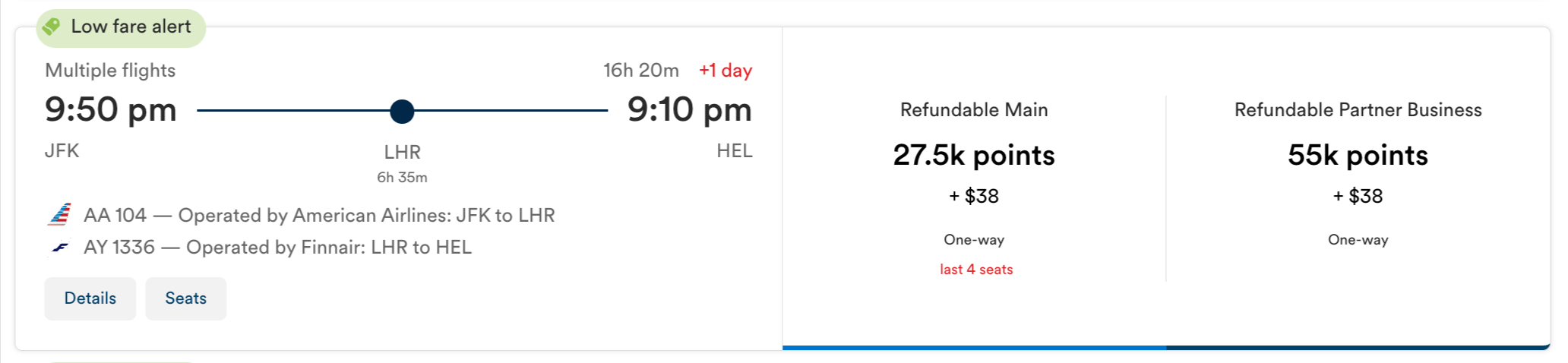The width and height of the screenshot is (1568, 363).
Task: Choose the 55k points fare price
Action: [x=1358, y=156]
